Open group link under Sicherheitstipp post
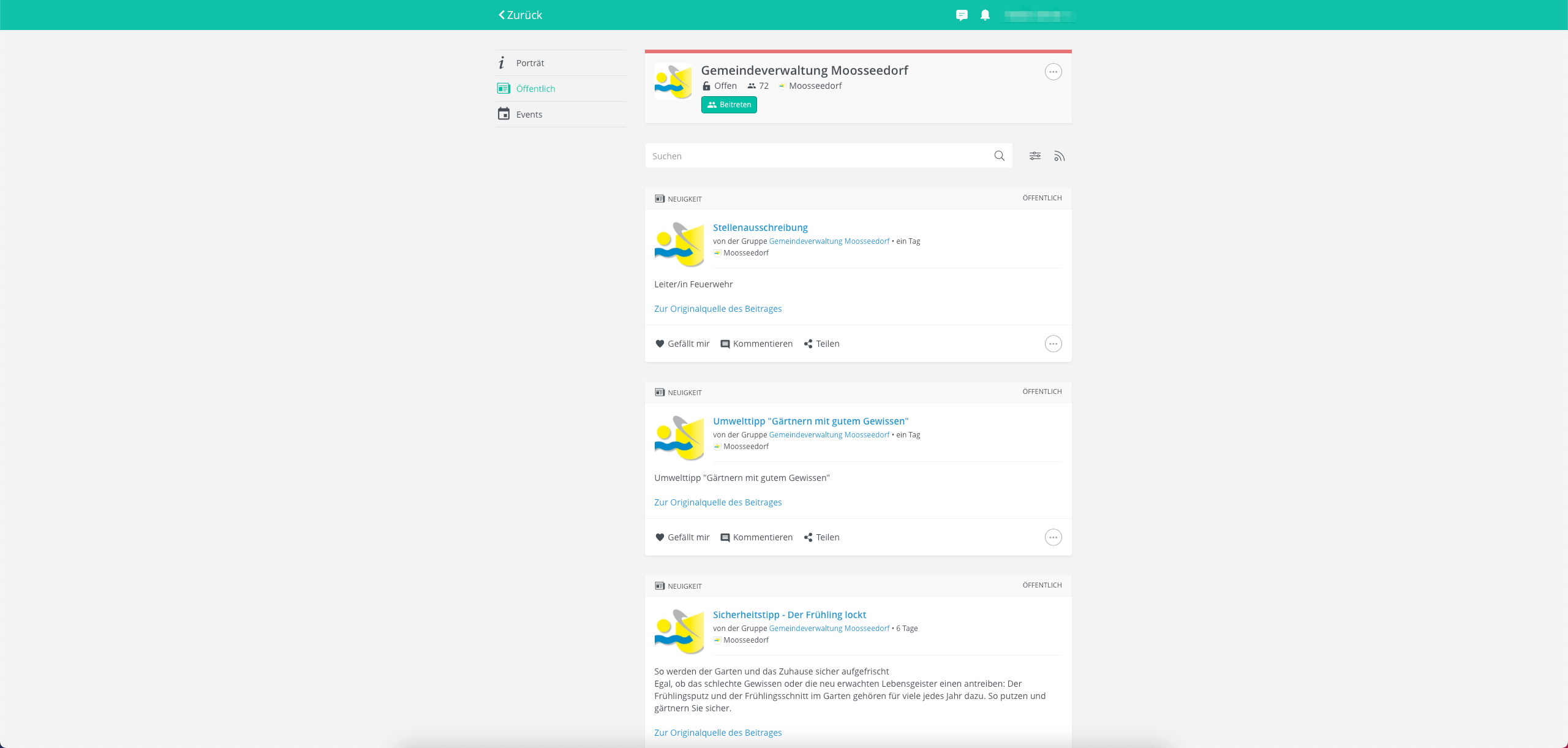1568x748 pixels. pyautogui.click(x=829, y=629)
